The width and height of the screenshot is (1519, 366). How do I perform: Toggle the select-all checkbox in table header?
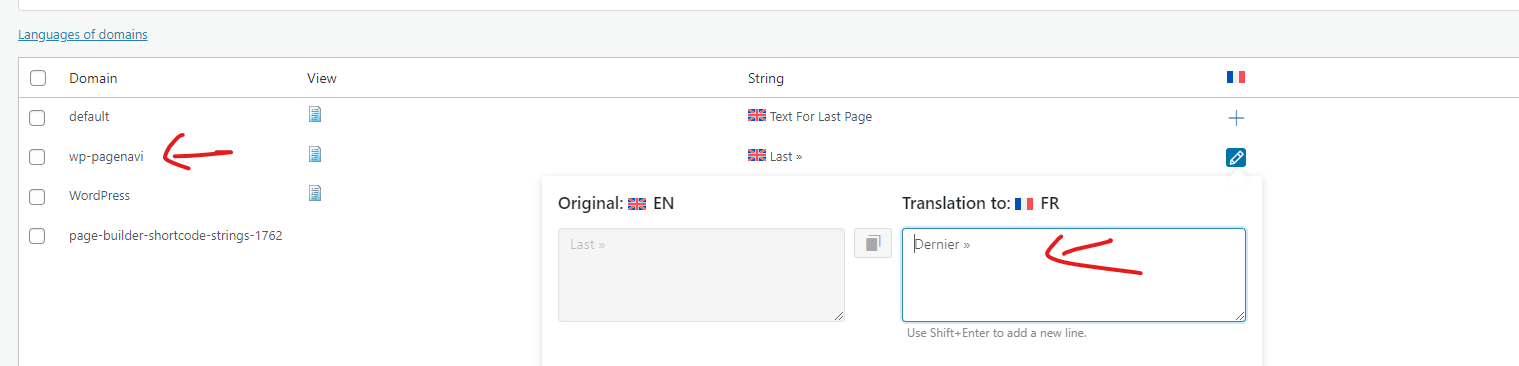[38, 78]
